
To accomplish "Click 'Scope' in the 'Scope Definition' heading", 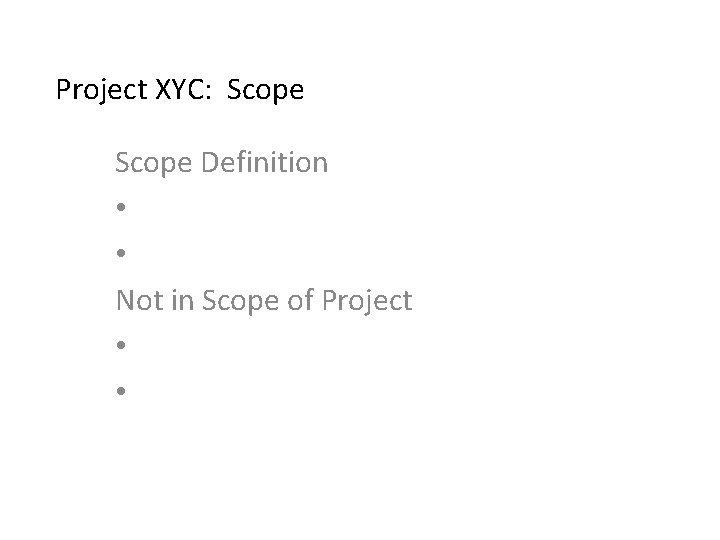I will 154,162.
